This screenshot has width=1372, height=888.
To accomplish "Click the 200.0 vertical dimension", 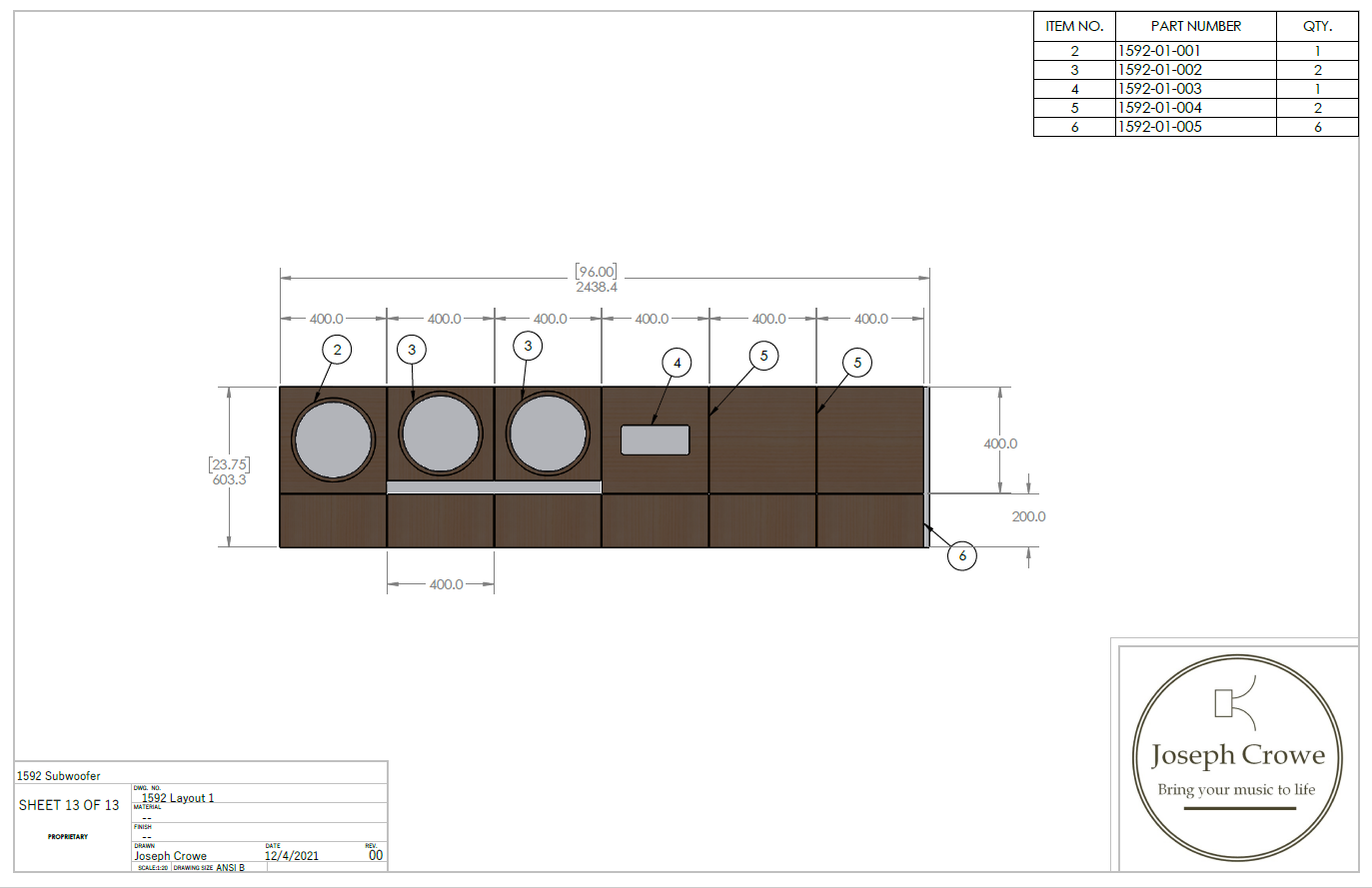I will [x=1028, y=516].
